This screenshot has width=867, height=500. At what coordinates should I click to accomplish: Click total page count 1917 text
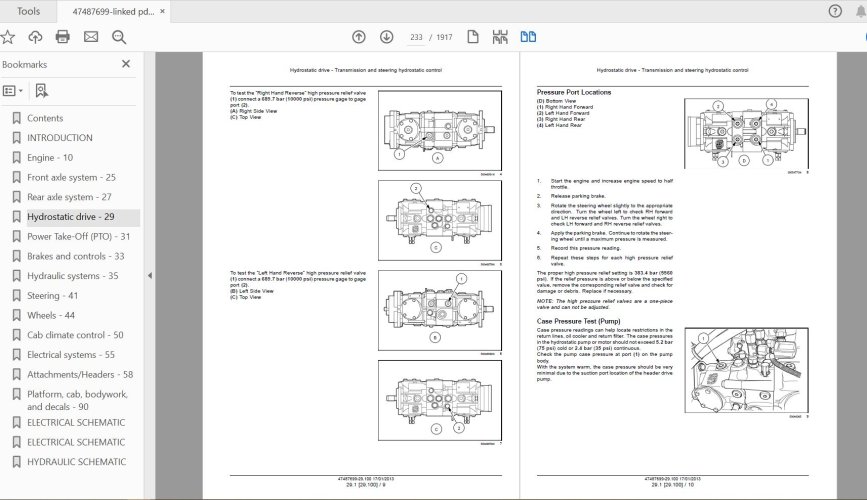(x=444, y=37)
